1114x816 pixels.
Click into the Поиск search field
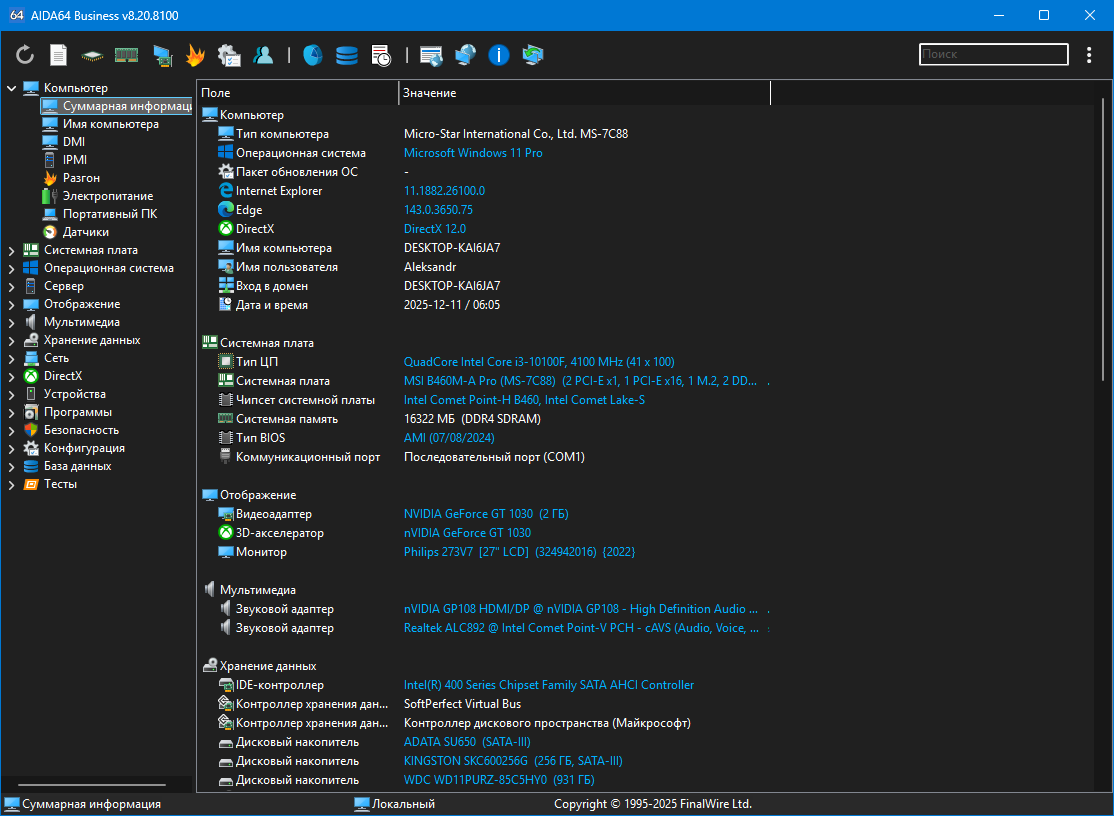coord(992,55)
